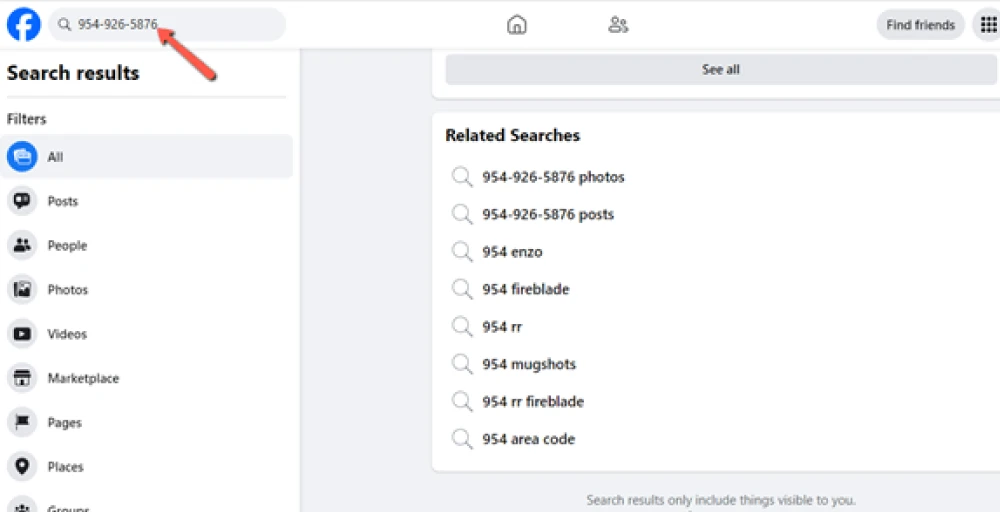The image size is (1000, 512).
Task: Click 'Search results only include things visible' note
Action: [721, 500]
